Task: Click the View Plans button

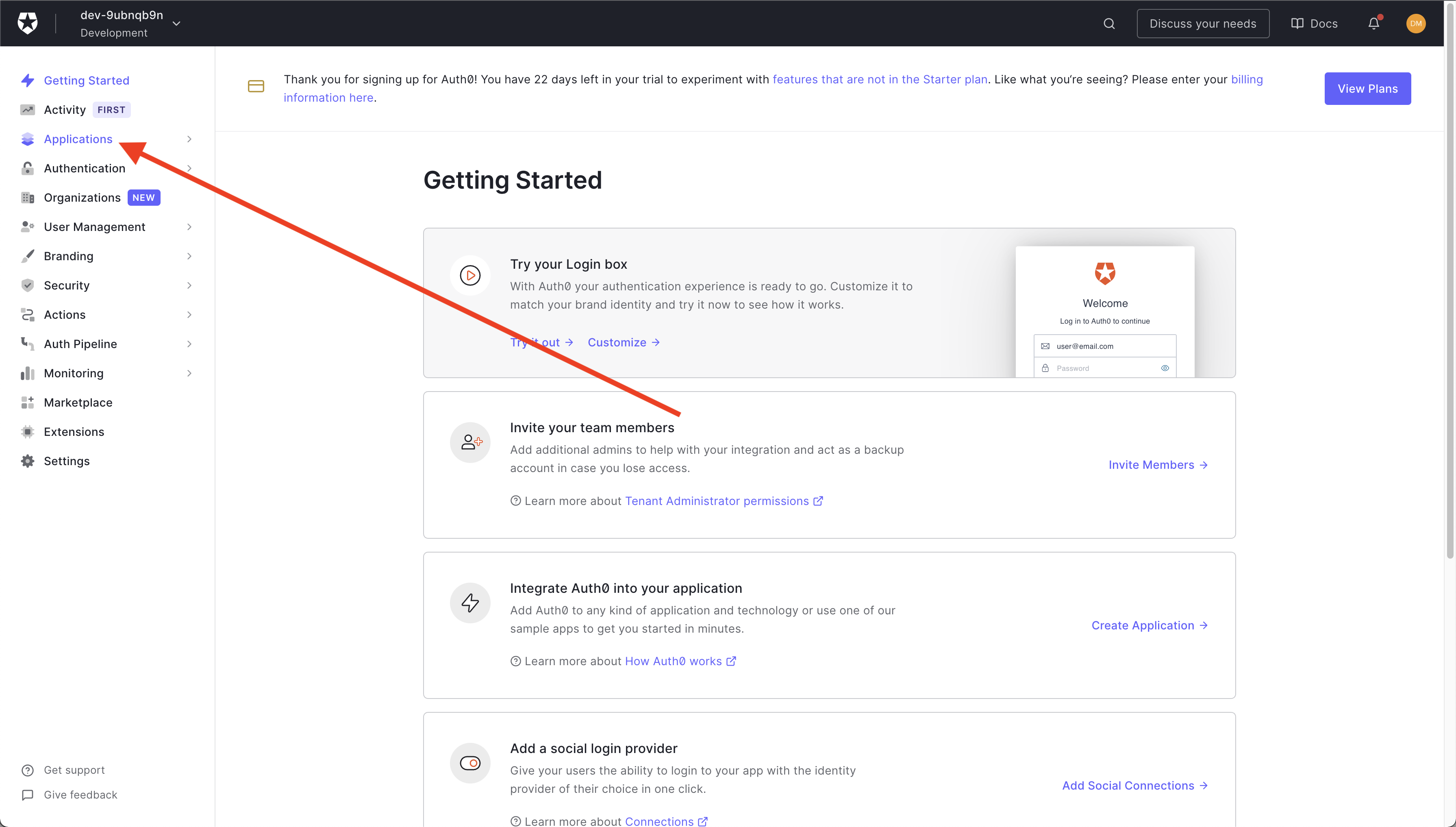Action: [x=1367, y=89]
